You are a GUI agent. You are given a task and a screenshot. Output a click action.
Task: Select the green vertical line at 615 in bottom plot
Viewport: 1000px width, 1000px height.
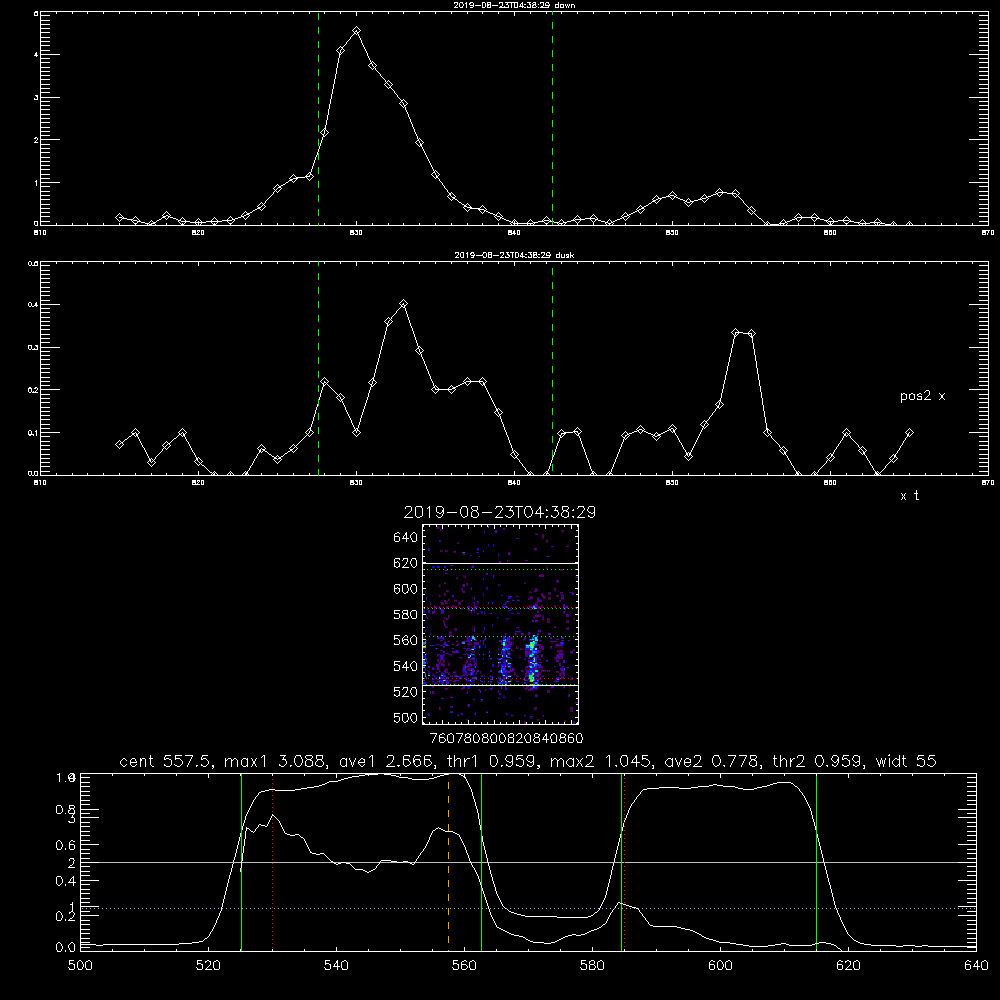[x=816, y=861]
